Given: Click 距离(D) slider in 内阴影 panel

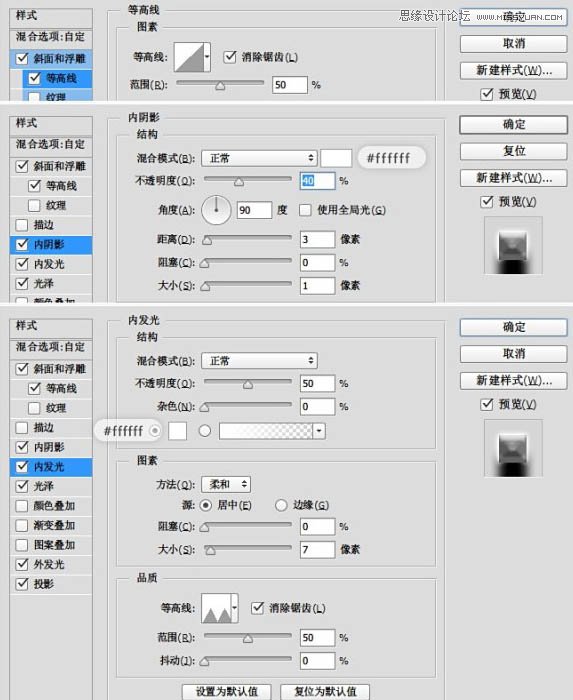Looking at the screenshot, I should pos(248,239).
